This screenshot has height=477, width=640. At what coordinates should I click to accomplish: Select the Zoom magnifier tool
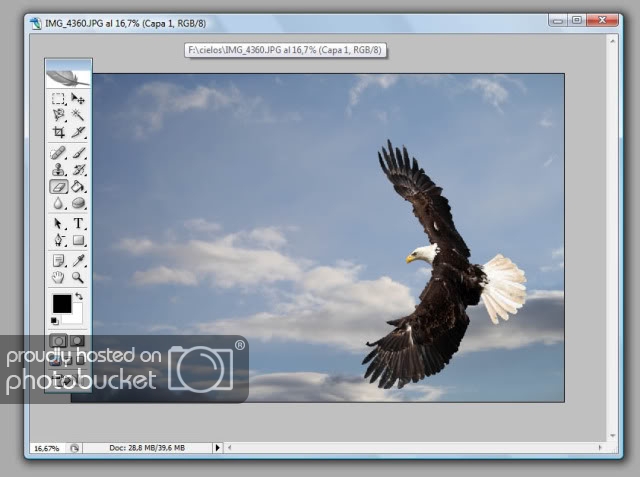coord(78,277)
